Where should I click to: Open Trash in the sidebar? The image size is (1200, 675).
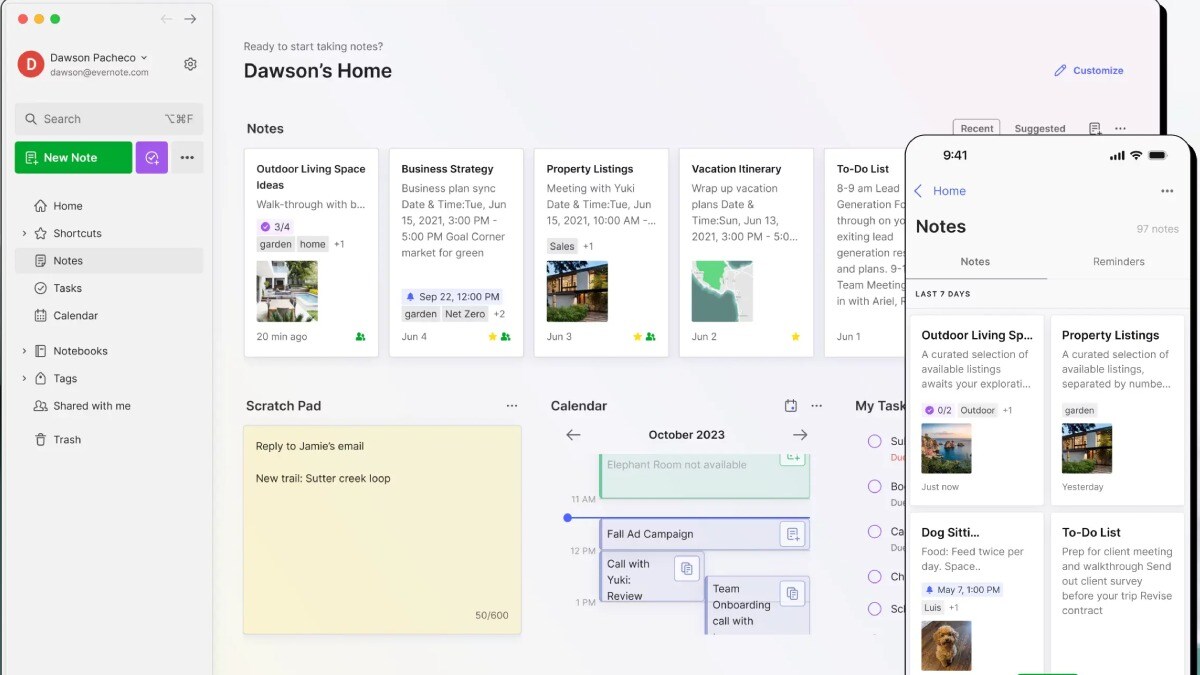pyautogui.click(x=67, y=440)
